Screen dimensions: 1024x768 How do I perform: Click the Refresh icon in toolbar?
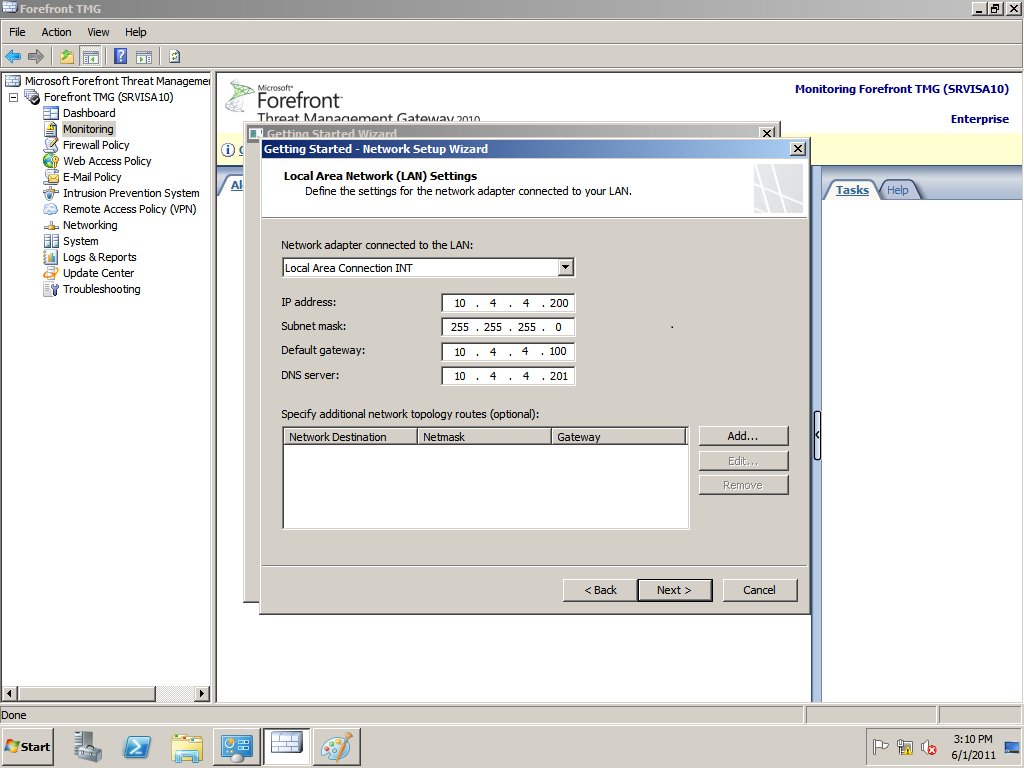pyautogui.click(x=174, y=56)
